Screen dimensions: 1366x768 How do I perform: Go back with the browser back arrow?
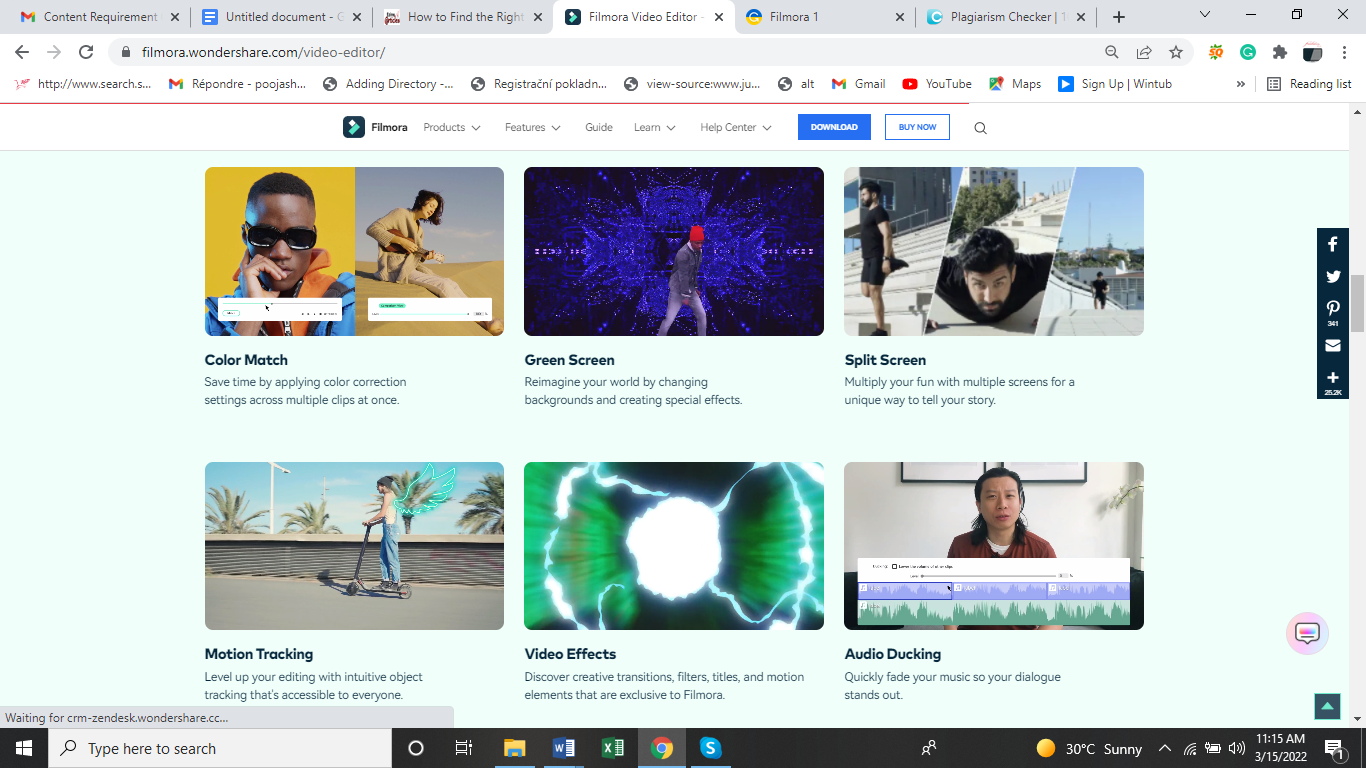(22, 52)
